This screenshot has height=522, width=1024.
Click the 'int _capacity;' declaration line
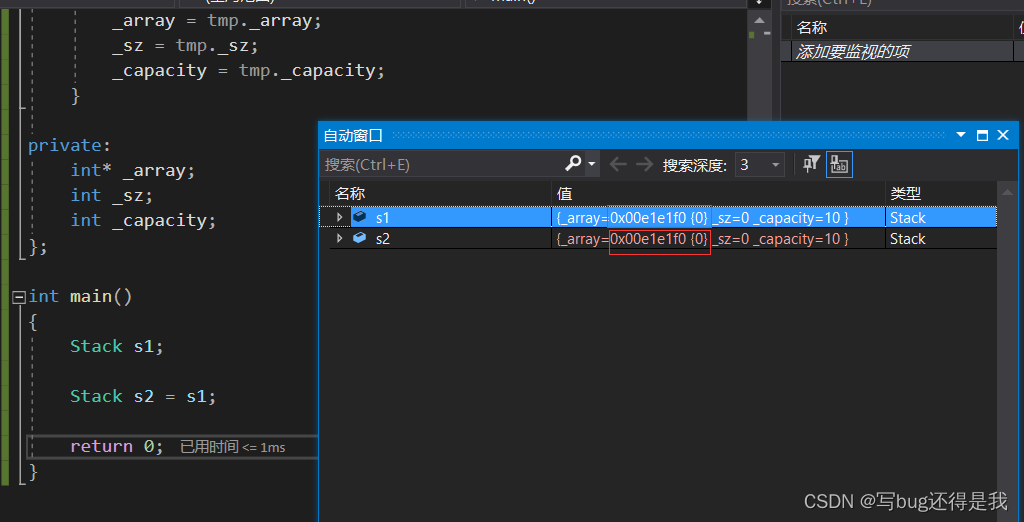pyautogui.click(x=143, y=220)
